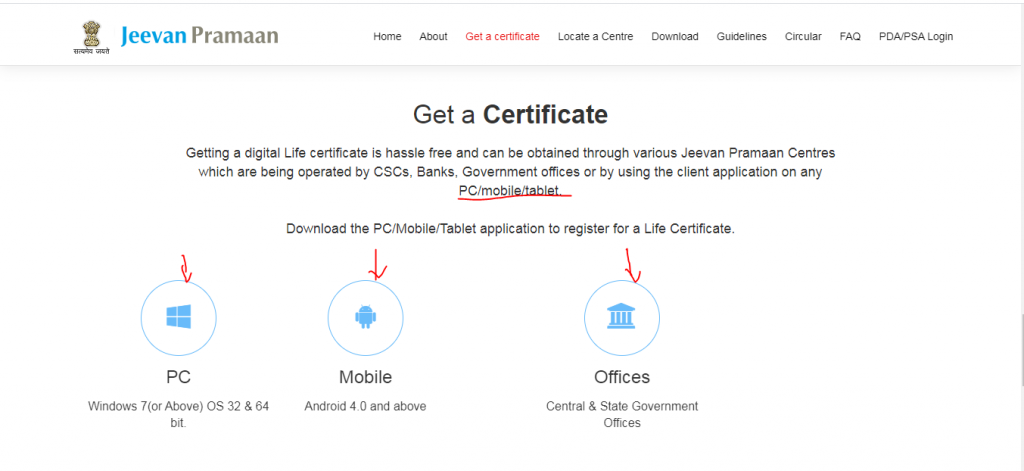Image resolution: width=1024 pixels, height=471 pixels.
Task: Open the About page in navigation
Action: click(x=433, y=37)
